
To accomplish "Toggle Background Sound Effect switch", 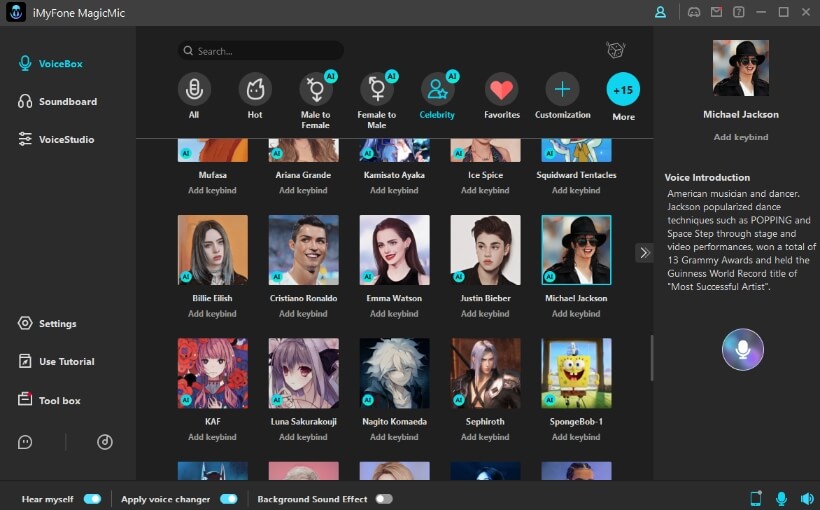I will point(384,499).
